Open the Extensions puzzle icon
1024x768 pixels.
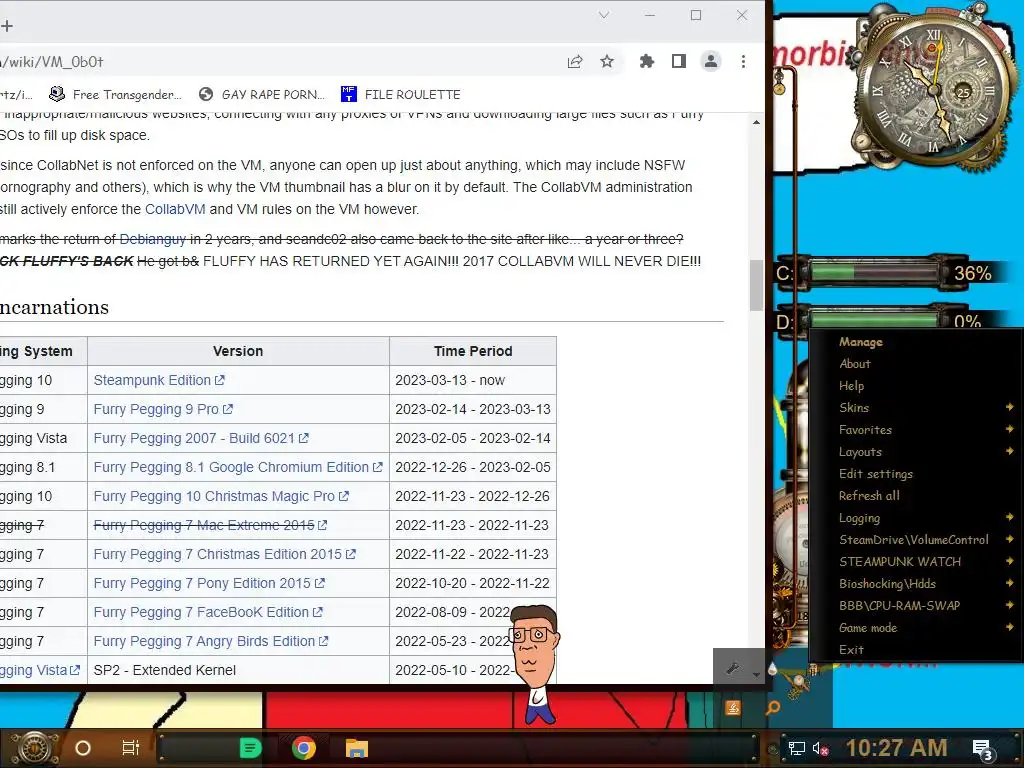647,61
